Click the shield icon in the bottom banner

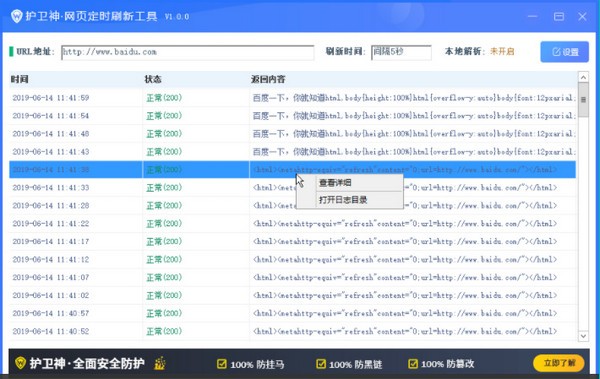click(20, 363)
